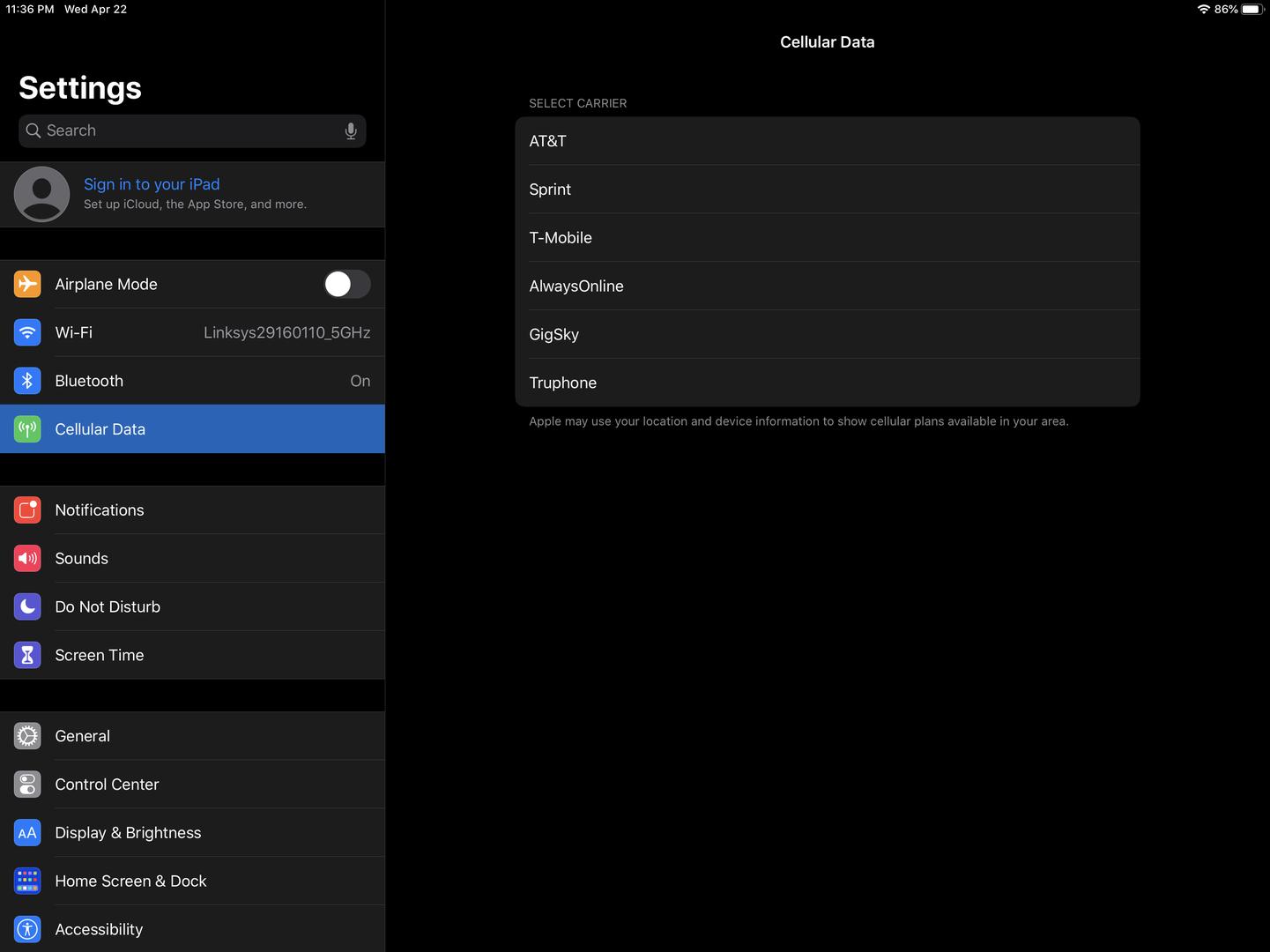Open General settings
The image size is (1270, 952).
pyautogui.click(x=192, y=736)
